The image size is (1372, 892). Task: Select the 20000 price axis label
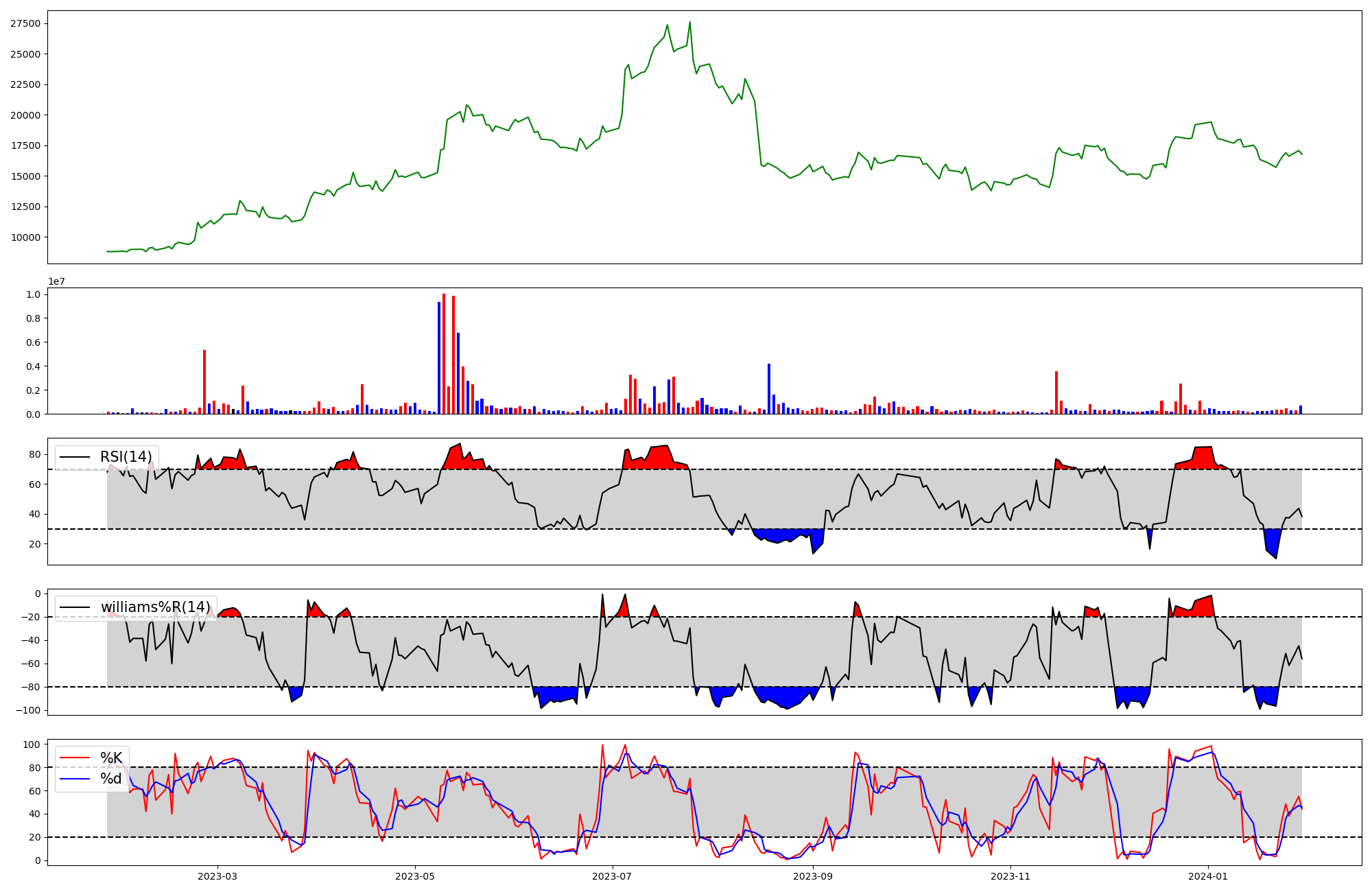tap(25, 115)
